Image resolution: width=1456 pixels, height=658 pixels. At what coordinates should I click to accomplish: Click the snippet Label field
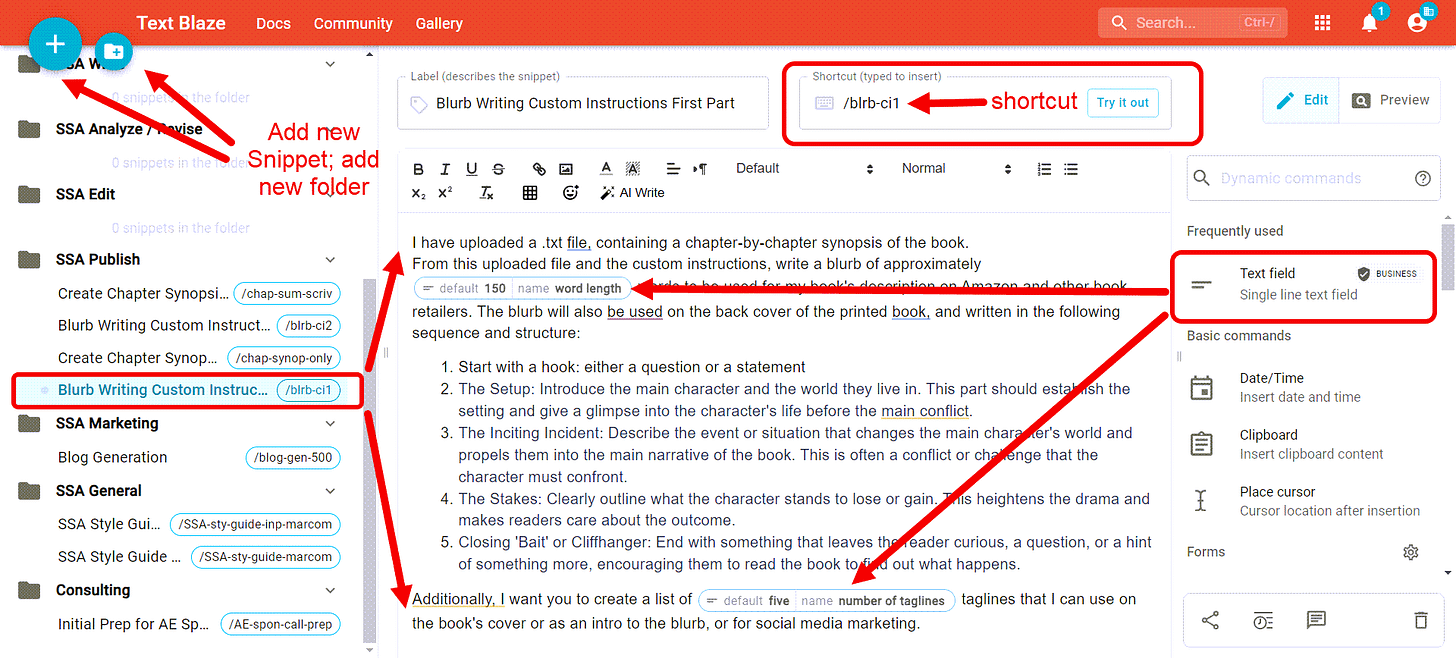tap(583, 103)
